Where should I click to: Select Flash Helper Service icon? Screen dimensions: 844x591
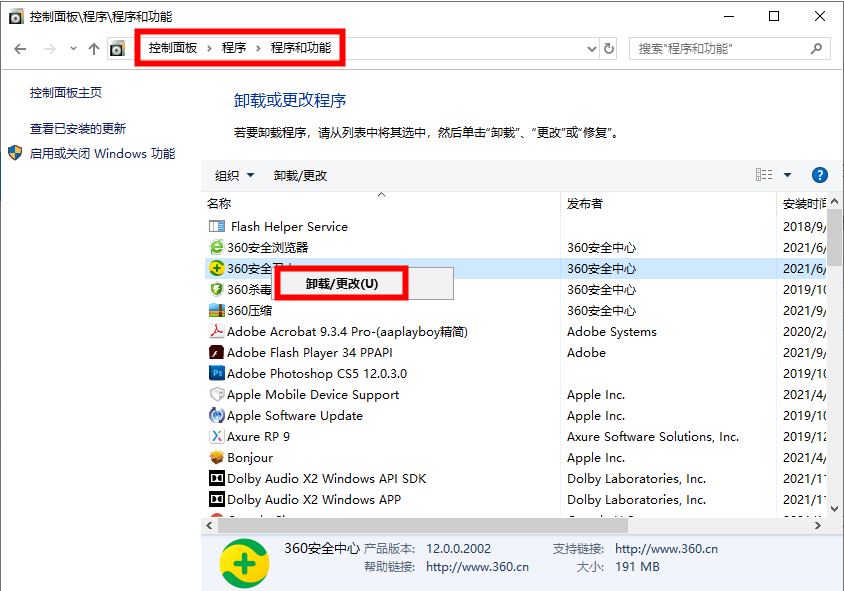click(x=216, y=226)
